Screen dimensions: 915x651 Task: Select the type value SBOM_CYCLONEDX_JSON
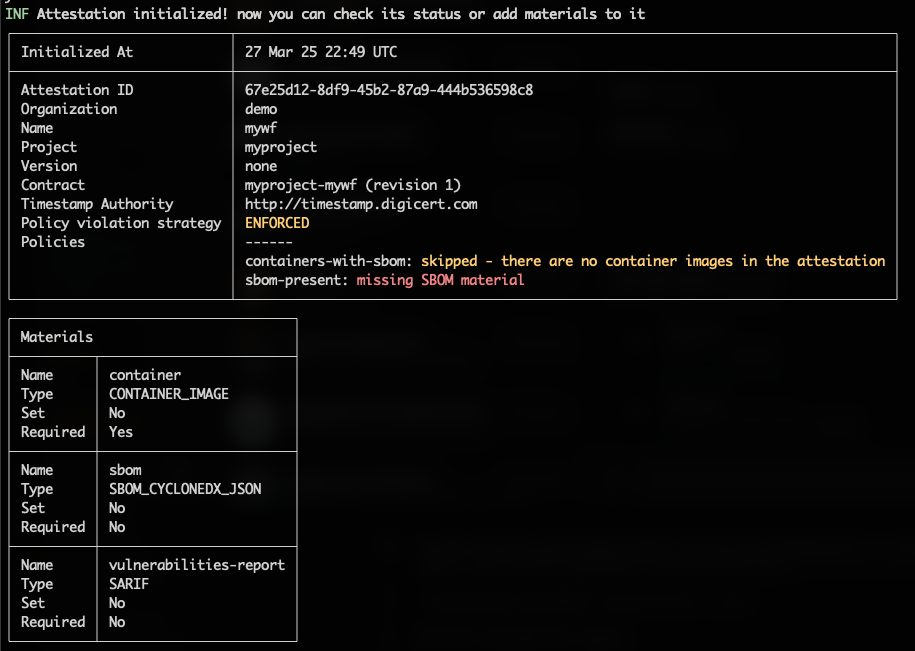185,489
